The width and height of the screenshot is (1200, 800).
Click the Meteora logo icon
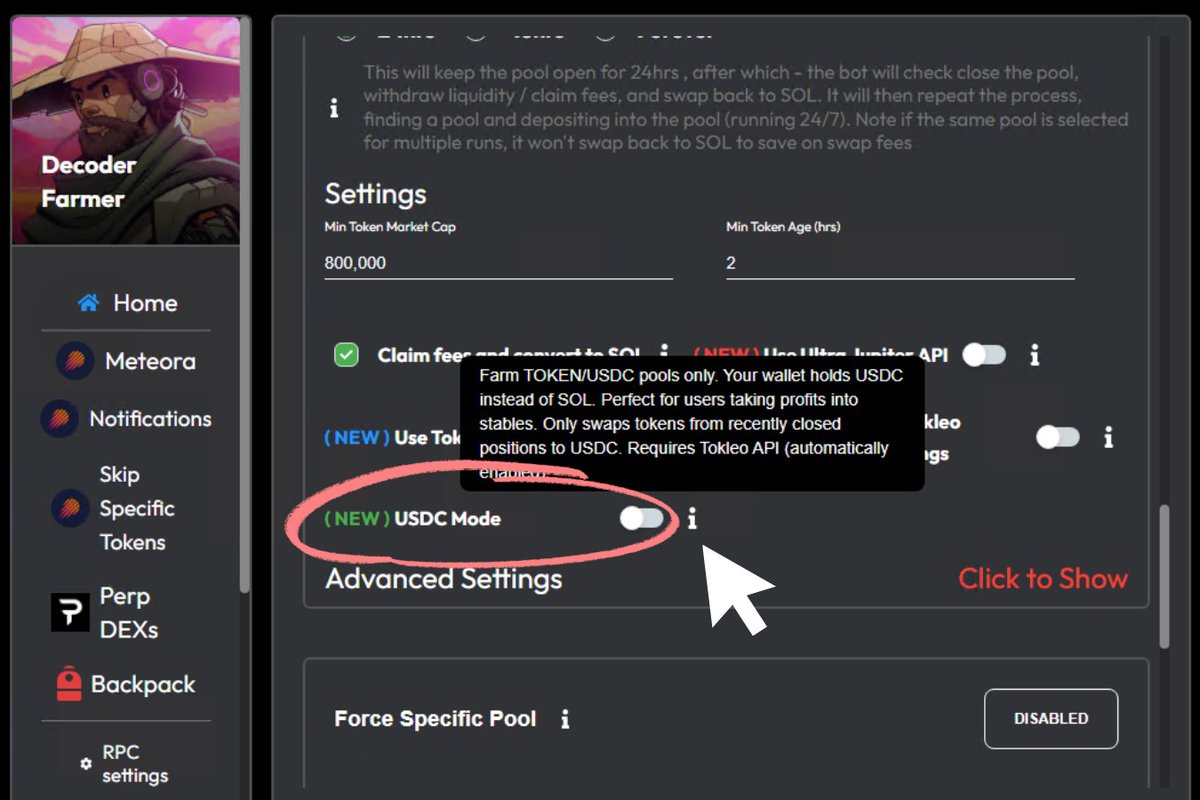coord(75,361)
